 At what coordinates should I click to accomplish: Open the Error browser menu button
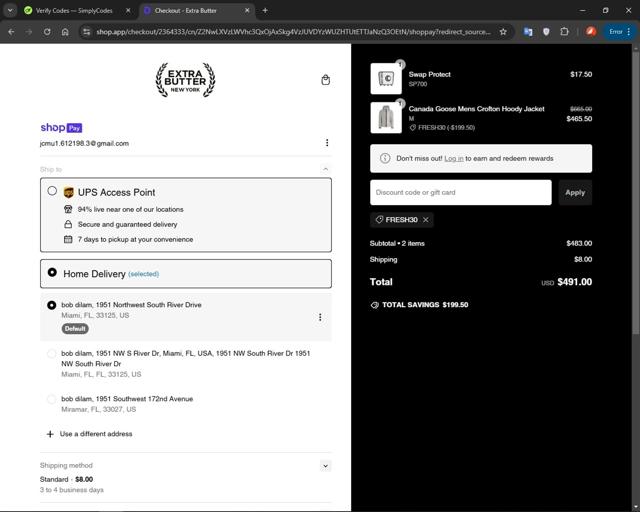620,31
